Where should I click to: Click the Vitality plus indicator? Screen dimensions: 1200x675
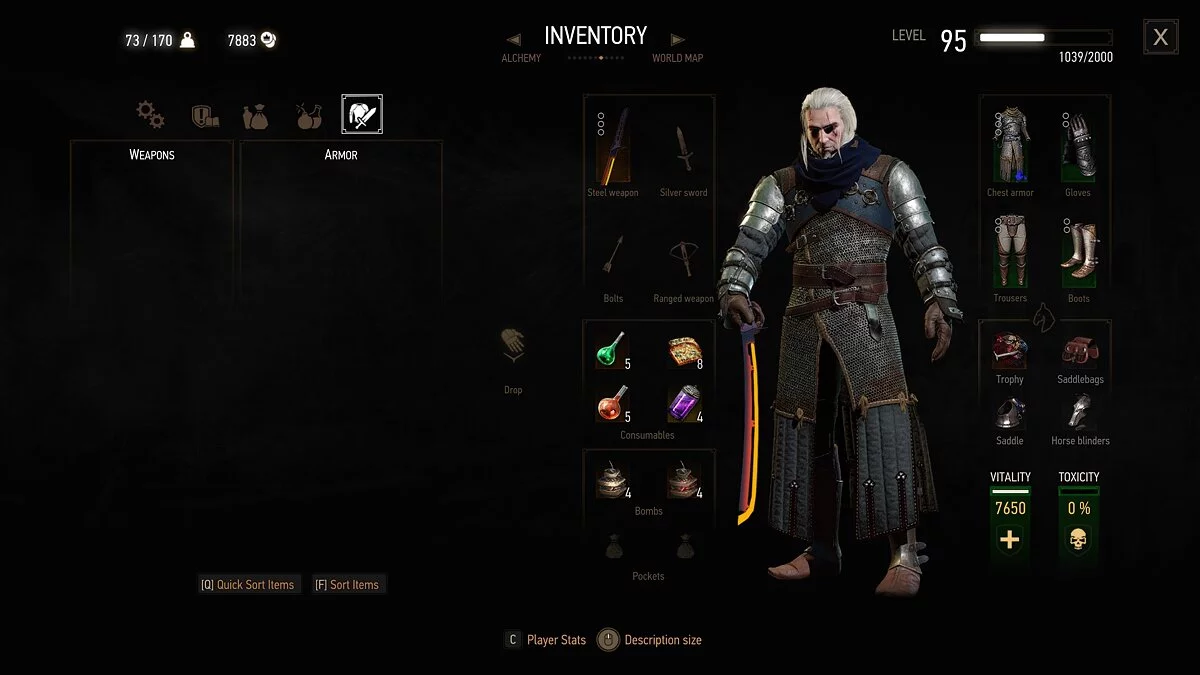click(1010, 541)
